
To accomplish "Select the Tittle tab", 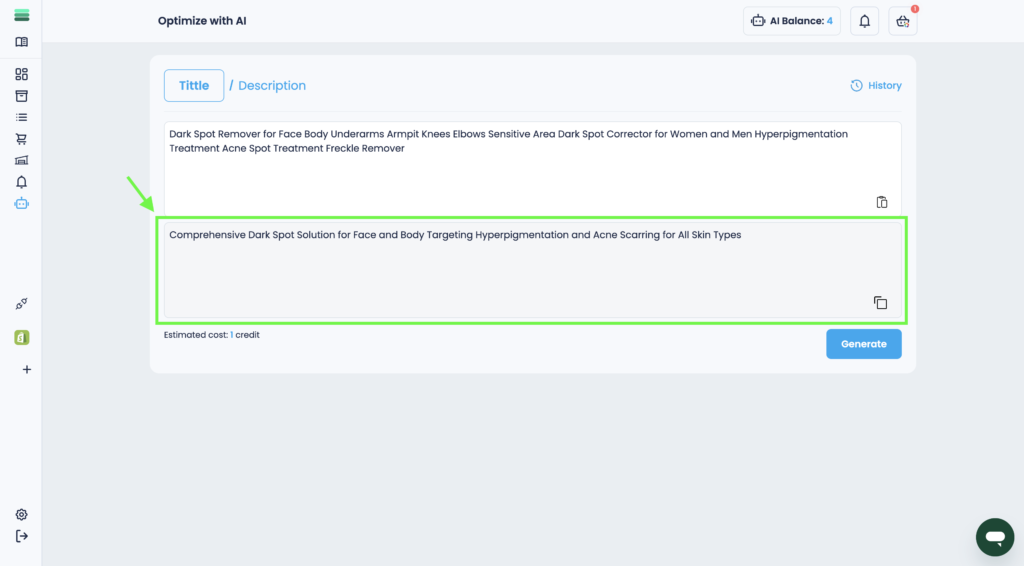I will tap(194, 86).
